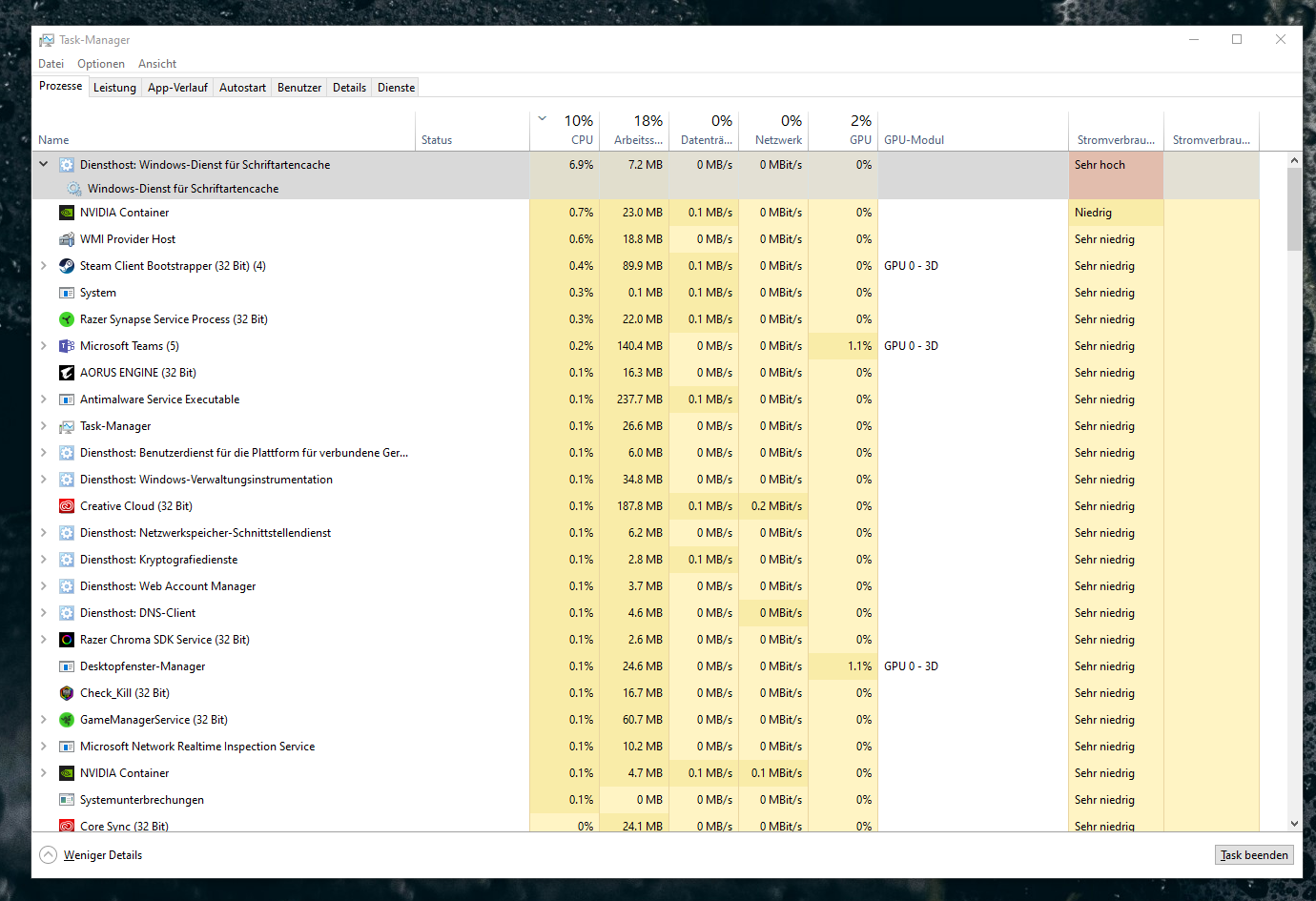The height and width of the screenshot is (901, 1316).
Task: Sort by the CPU column header
Action: 565,132
